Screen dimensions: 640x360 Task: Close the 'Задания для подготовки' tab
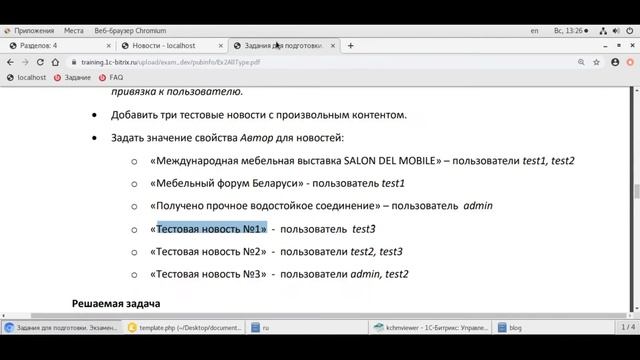pos(333,46)
